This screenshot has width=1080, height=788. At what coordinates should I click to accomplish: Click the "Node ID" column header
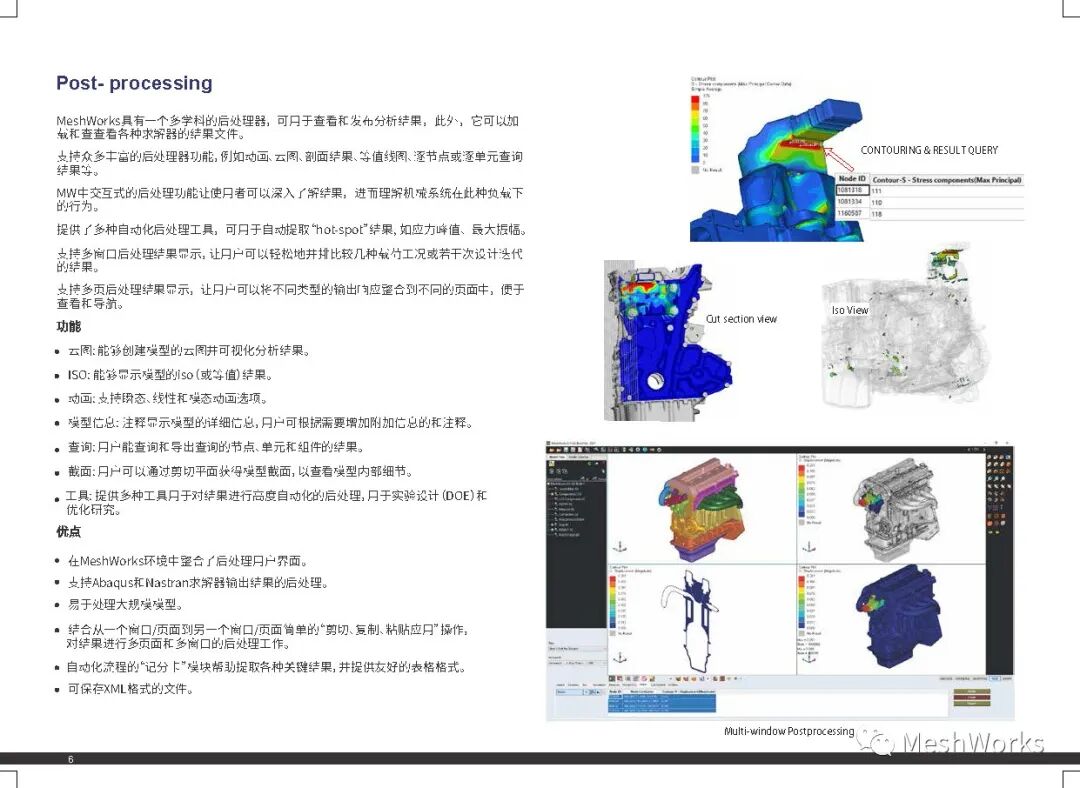click(852, 179)
